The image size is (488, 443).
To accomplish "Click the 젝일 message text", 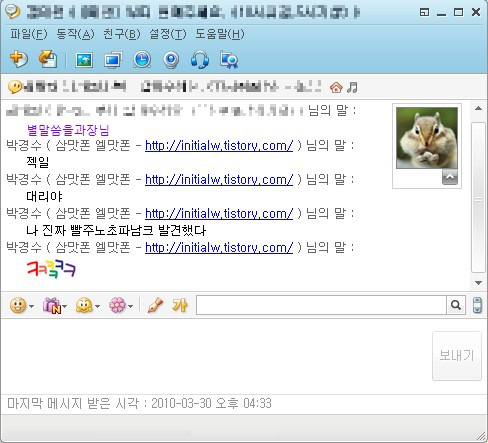I will 38,162.
